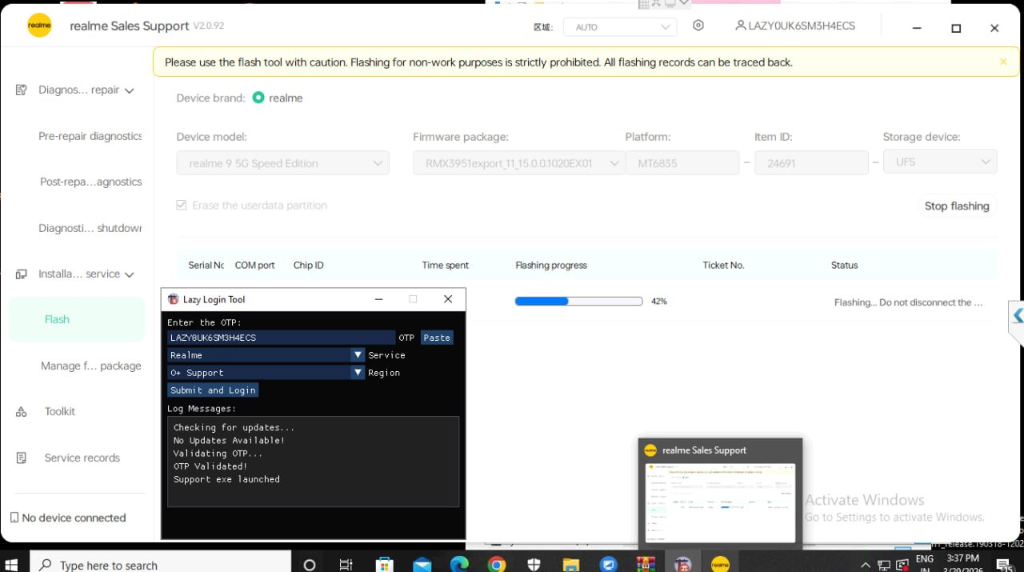Screen dimensions: 1024x572
Task: Open Toolkit in the sidebar
Action: pos(59,411)
